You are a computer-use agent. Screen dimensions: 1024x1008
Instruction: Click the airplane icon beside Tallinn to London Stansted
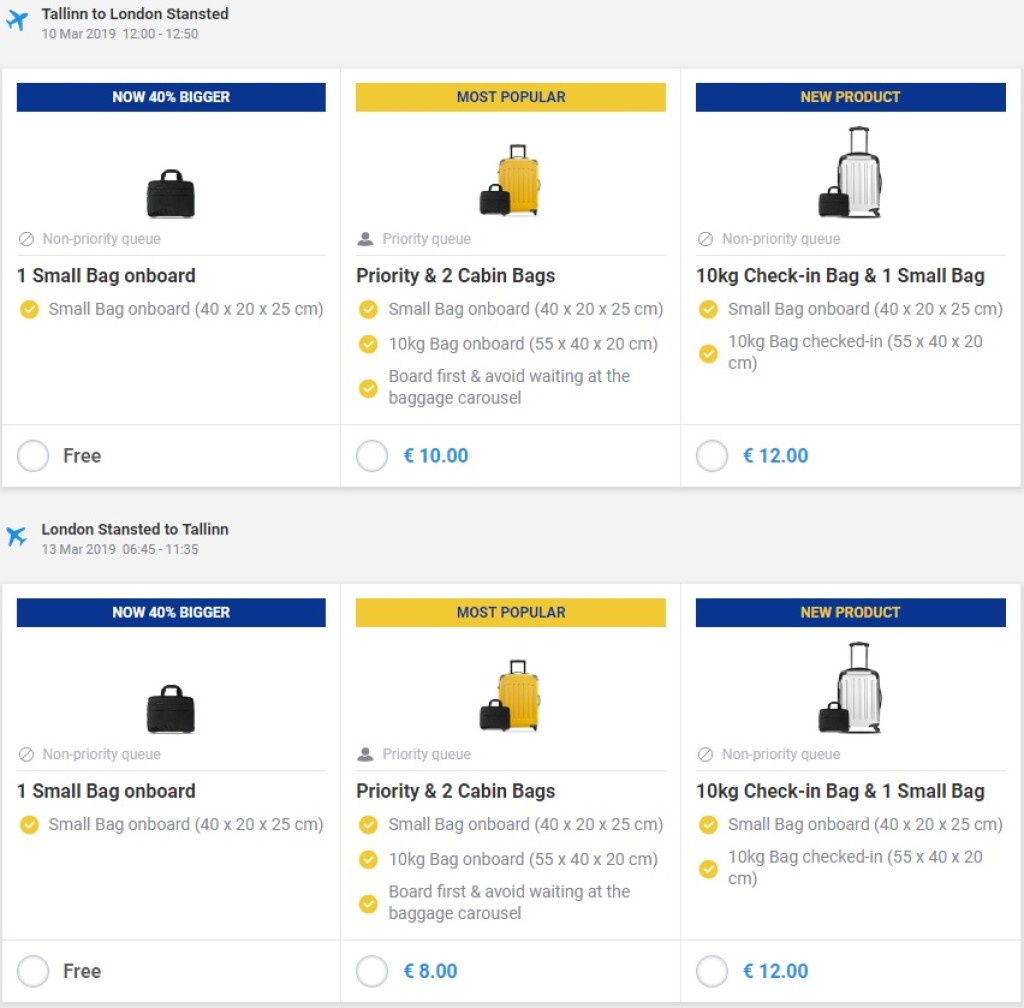pos(17,21)
